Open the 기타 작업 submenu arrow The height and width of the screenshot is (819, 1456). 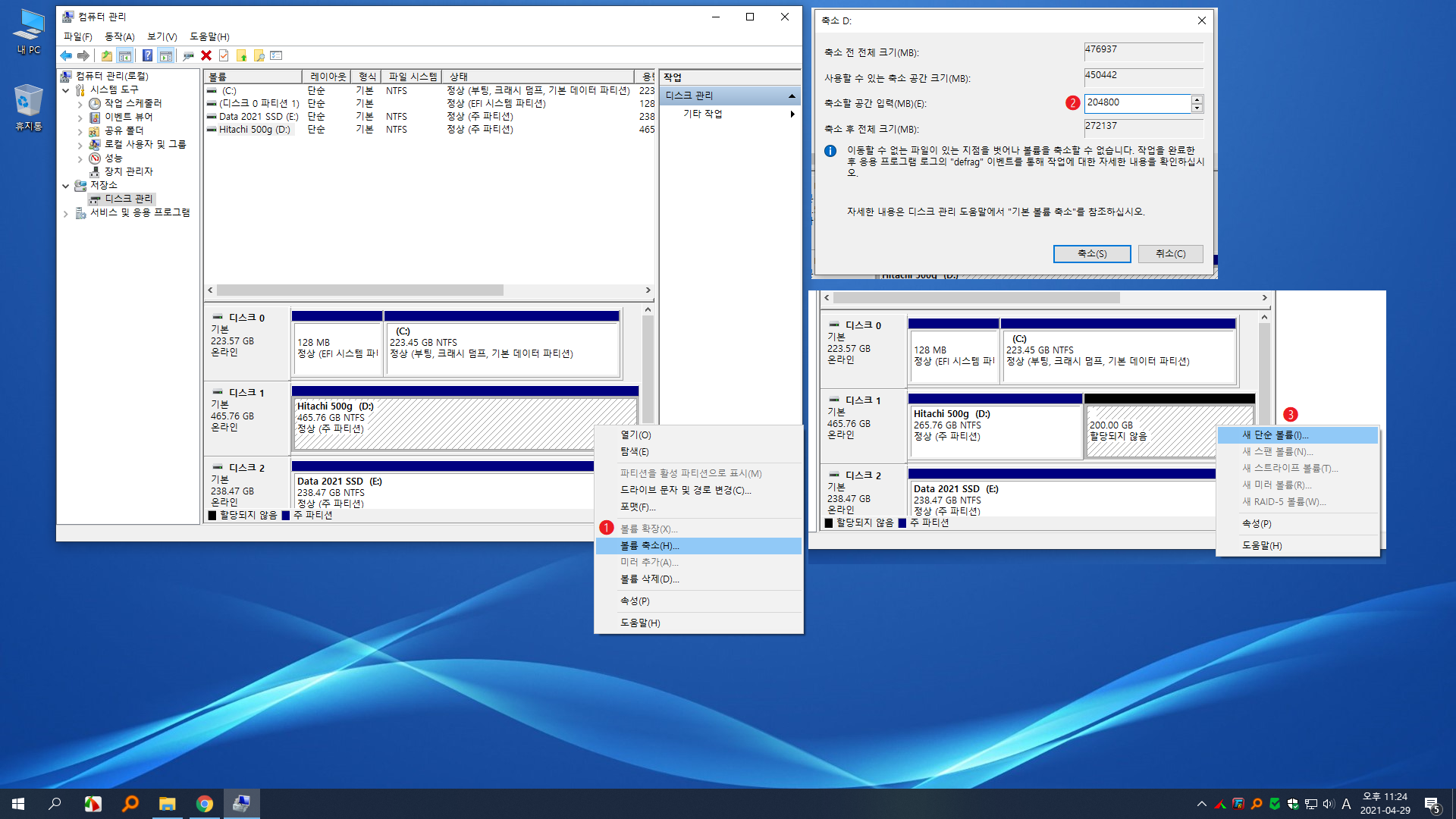tap(792, 114)
